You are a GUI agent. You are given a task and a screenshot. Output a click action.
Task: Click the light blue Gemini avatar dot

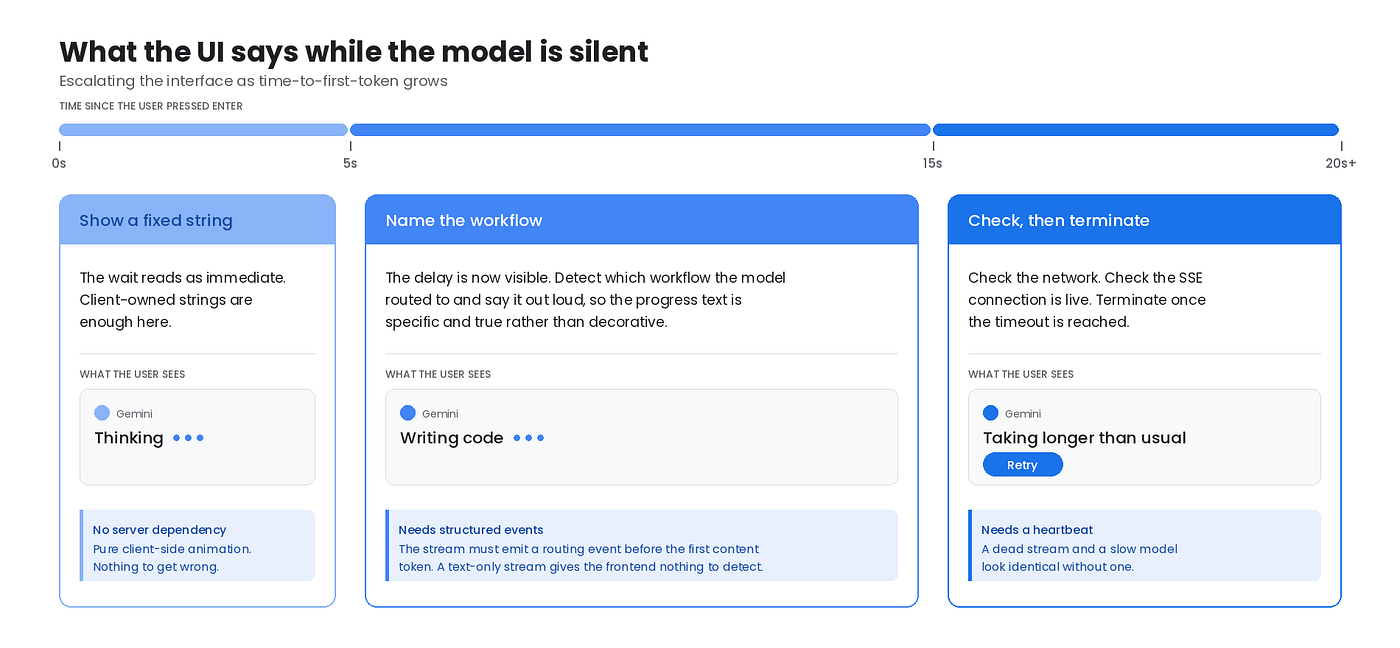(102, 413)
